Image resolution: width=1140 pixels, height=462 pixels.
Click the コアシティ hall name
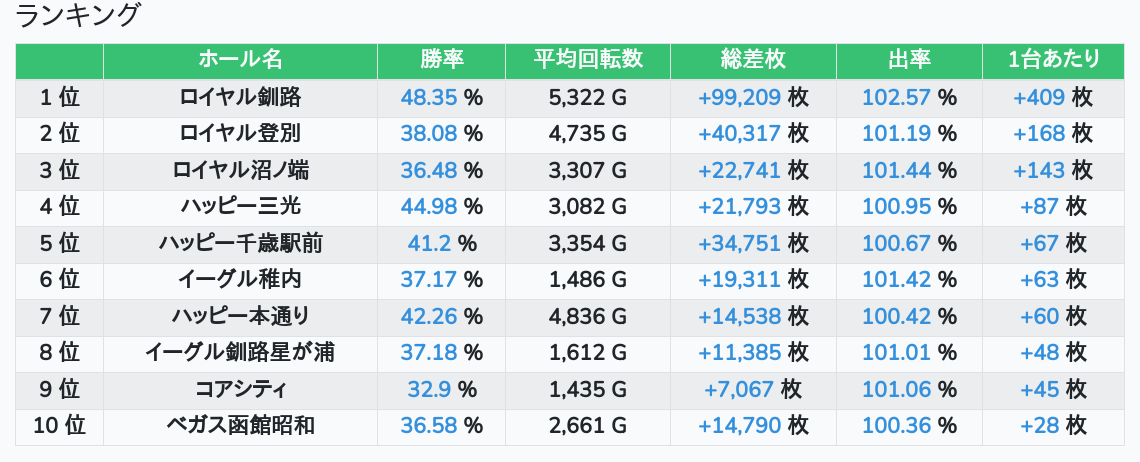pyautogui.click(x=240, y=389)
